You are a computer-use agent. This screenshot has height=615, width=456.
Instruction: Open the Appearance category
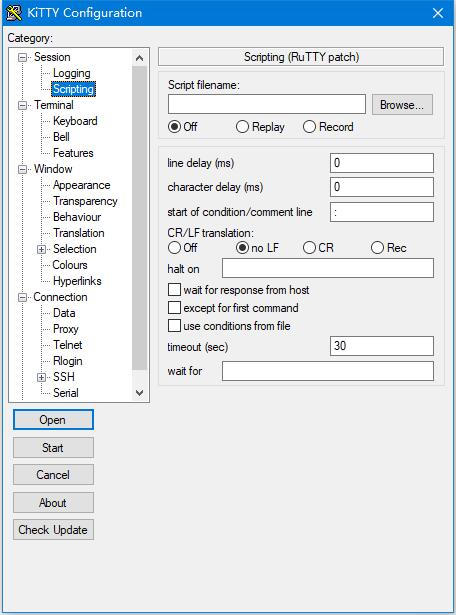[x=82, y=185]
